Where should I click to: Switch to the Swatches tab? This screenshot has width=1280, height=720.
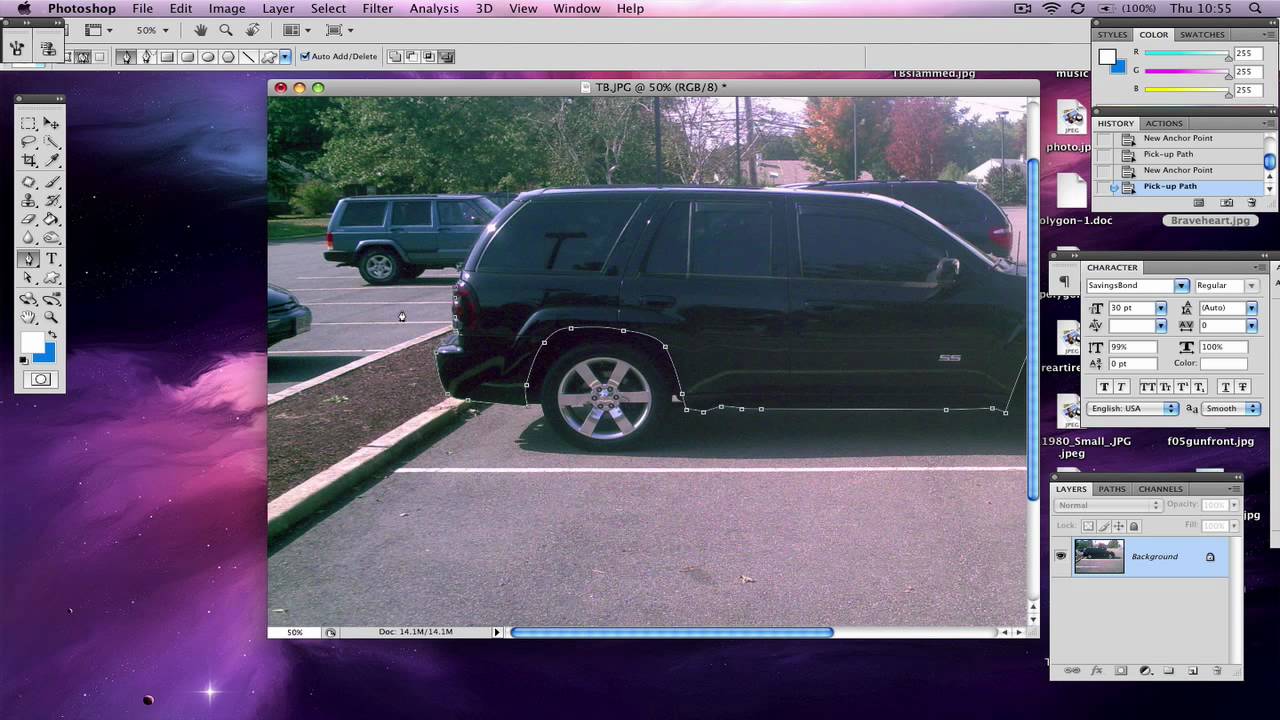(x=1202, y=35)
